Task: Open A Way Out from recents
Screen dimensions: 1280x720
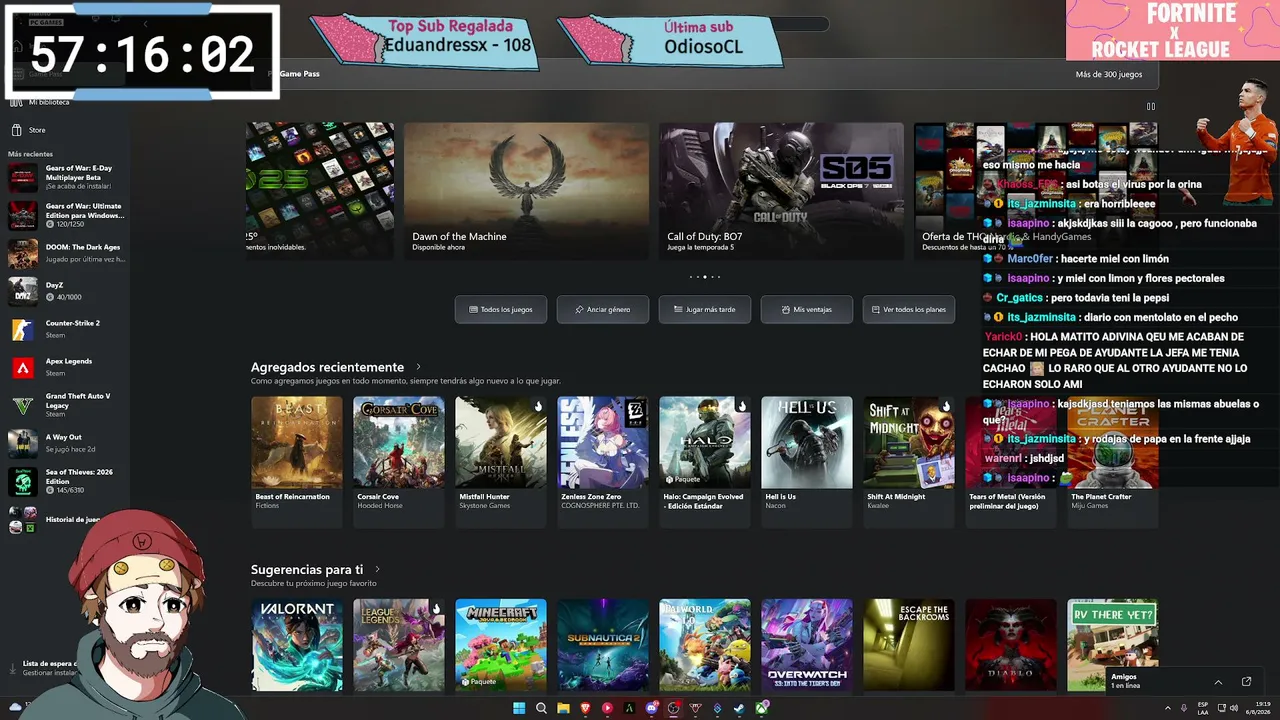Action: click(65, 443)
